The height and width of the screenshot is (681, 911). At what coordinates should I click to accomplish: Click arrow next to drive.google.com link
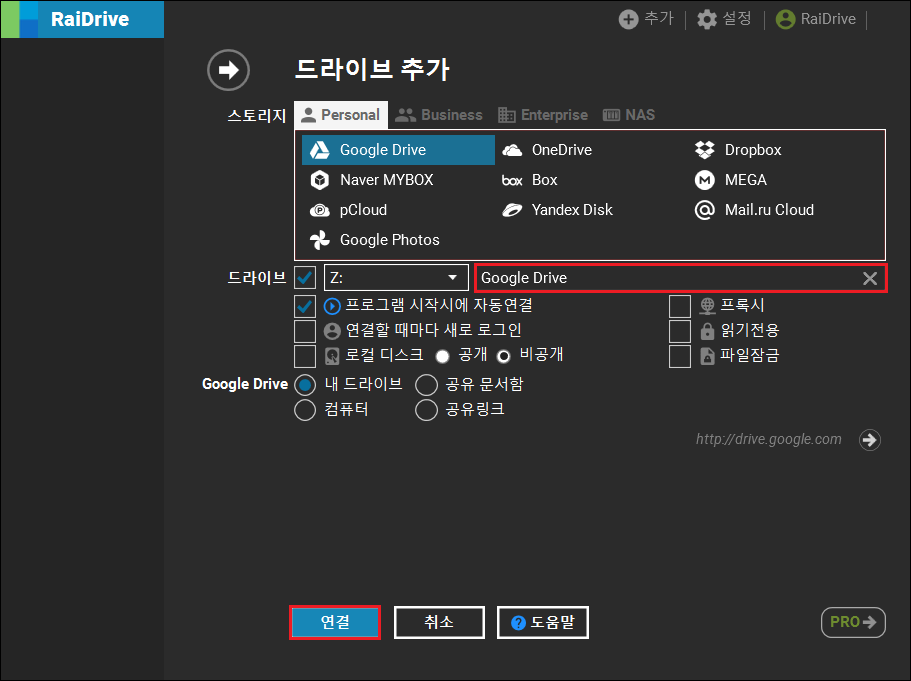click(x=869, y=440)
